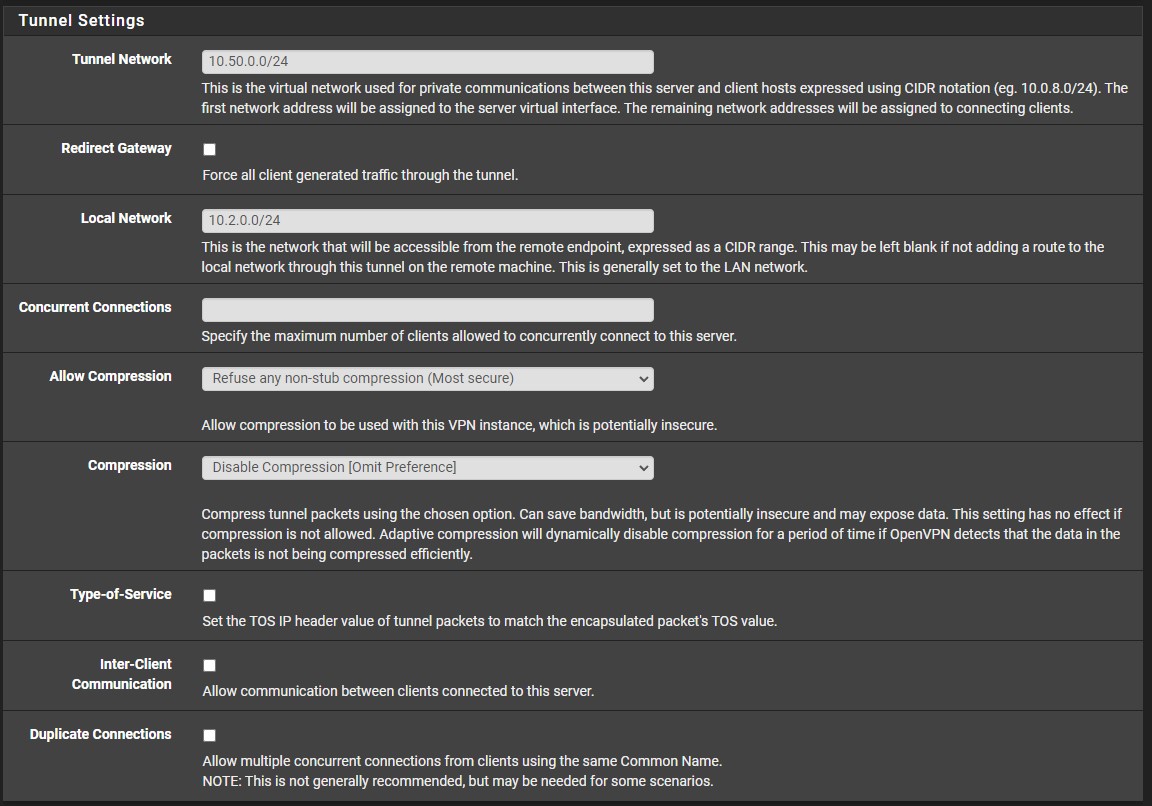Click the empty Concurrent Connections field
Viewport: 1152px width, 806px height.
click(x=427, y=310)
